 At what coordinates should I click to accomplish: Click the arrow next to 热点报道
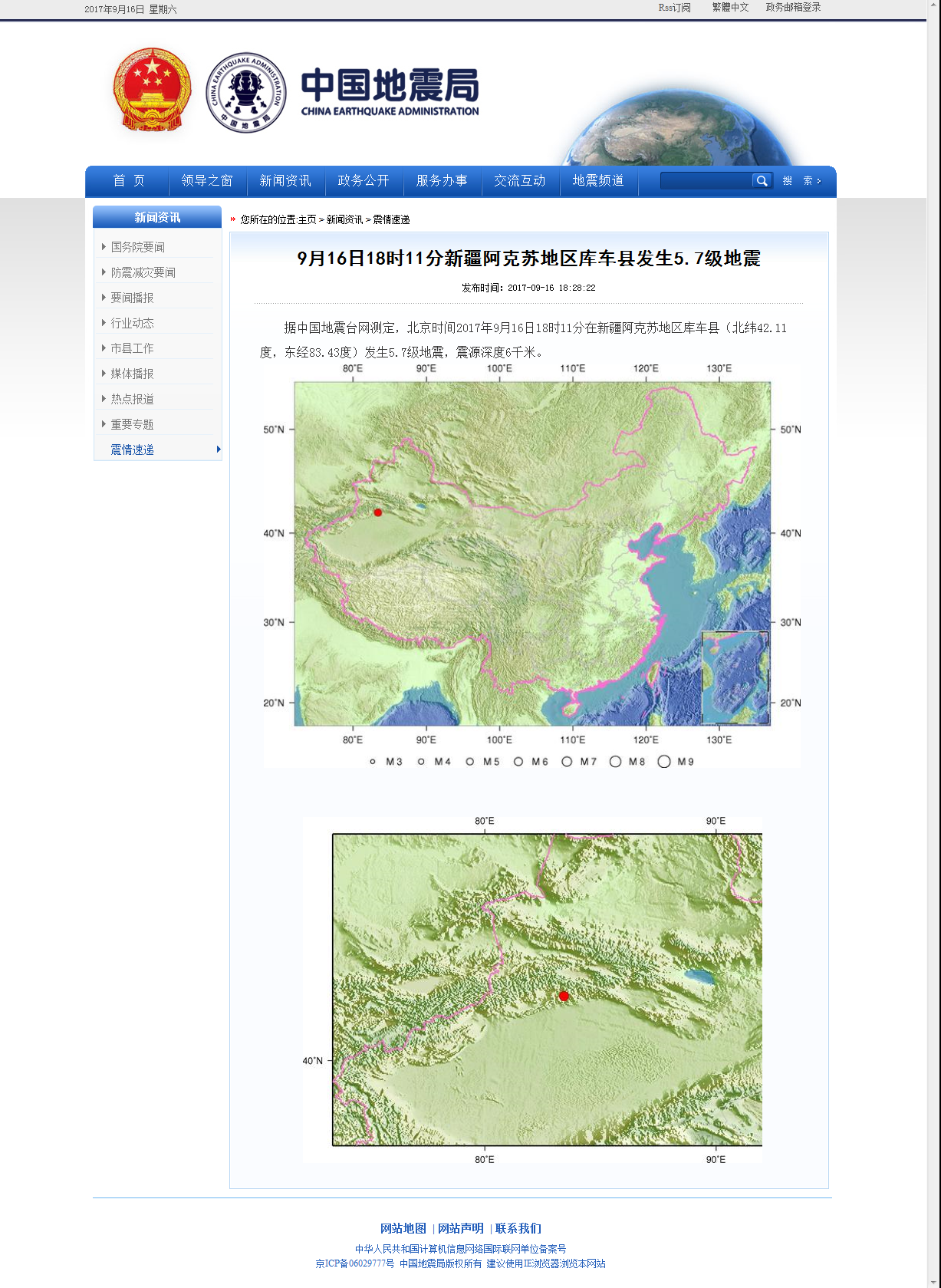click(104, 399)
